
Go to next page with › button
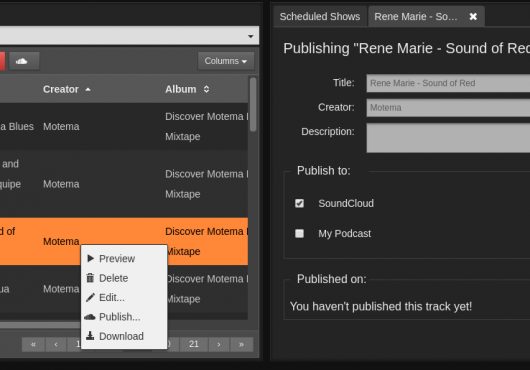coord(219,344)
